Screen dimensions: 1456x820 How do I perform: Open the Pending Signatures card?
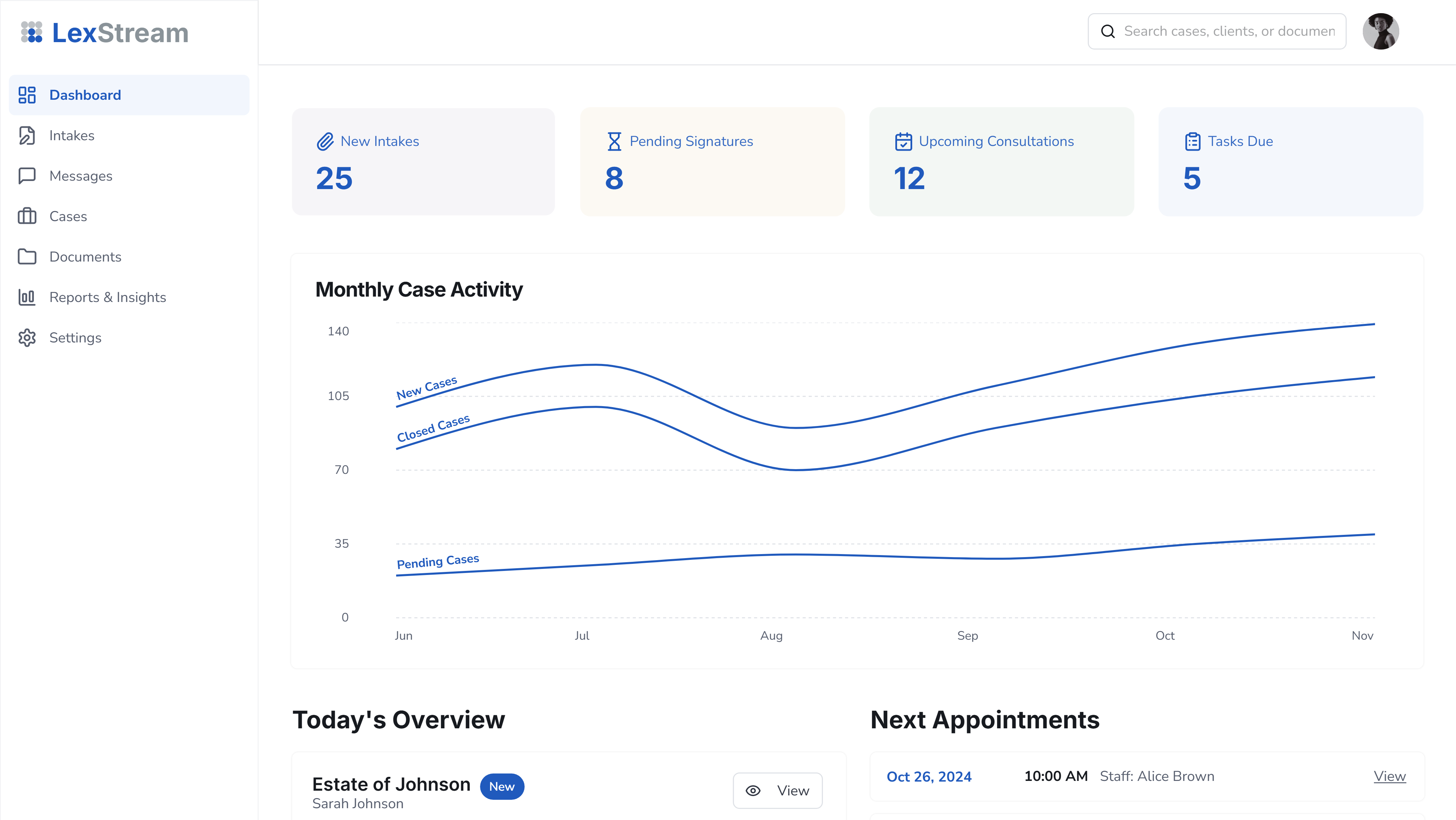(x=712, y=162)
